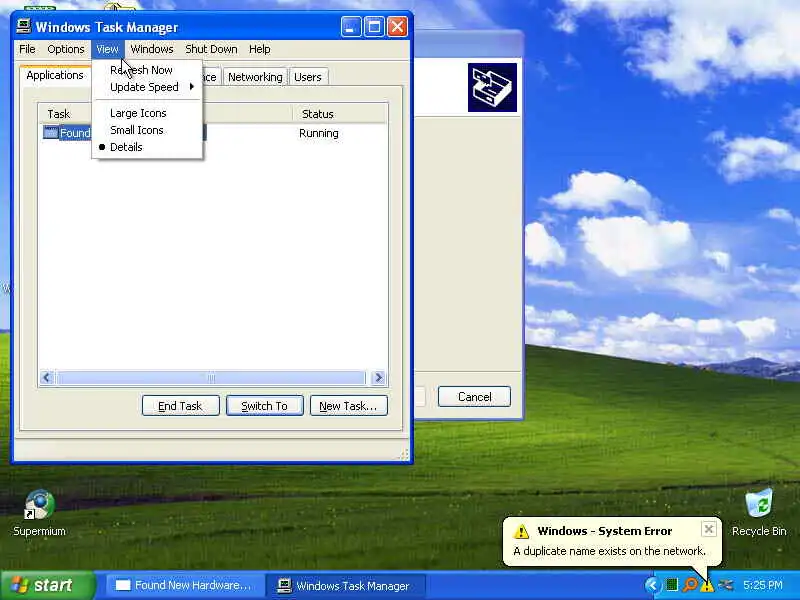Image resolution: width=800 pixels, height=600 pixels.
Task: Click the horizontal scrollbar thumb
Action: pos(211,378)
